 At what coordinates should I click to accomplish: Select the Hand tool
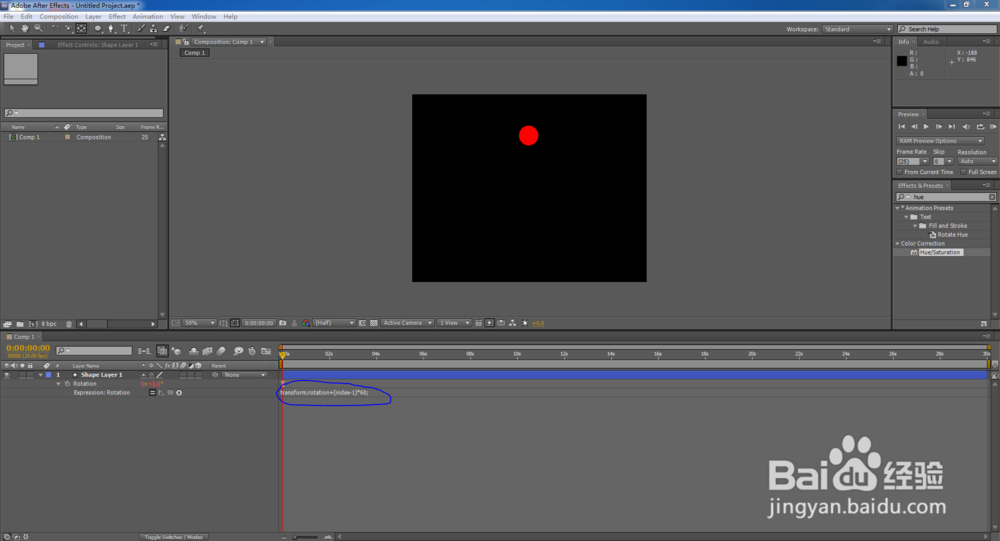click(25, 29)
